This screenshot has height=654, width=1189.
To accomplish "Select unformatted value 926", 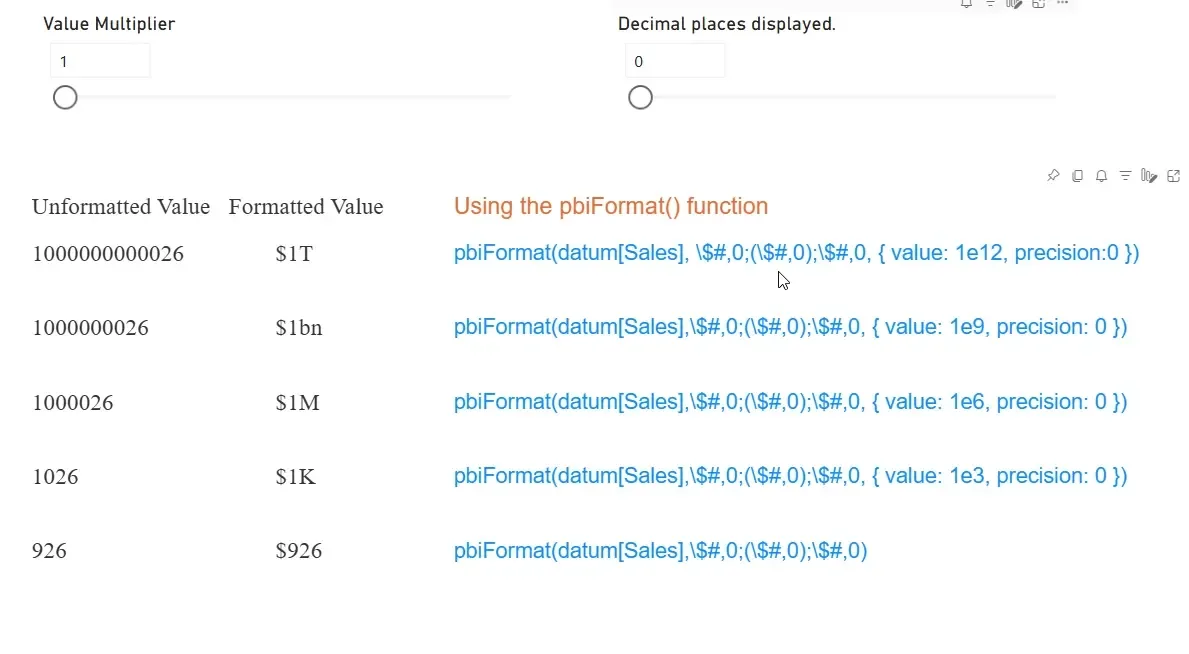I will (49, 551).
